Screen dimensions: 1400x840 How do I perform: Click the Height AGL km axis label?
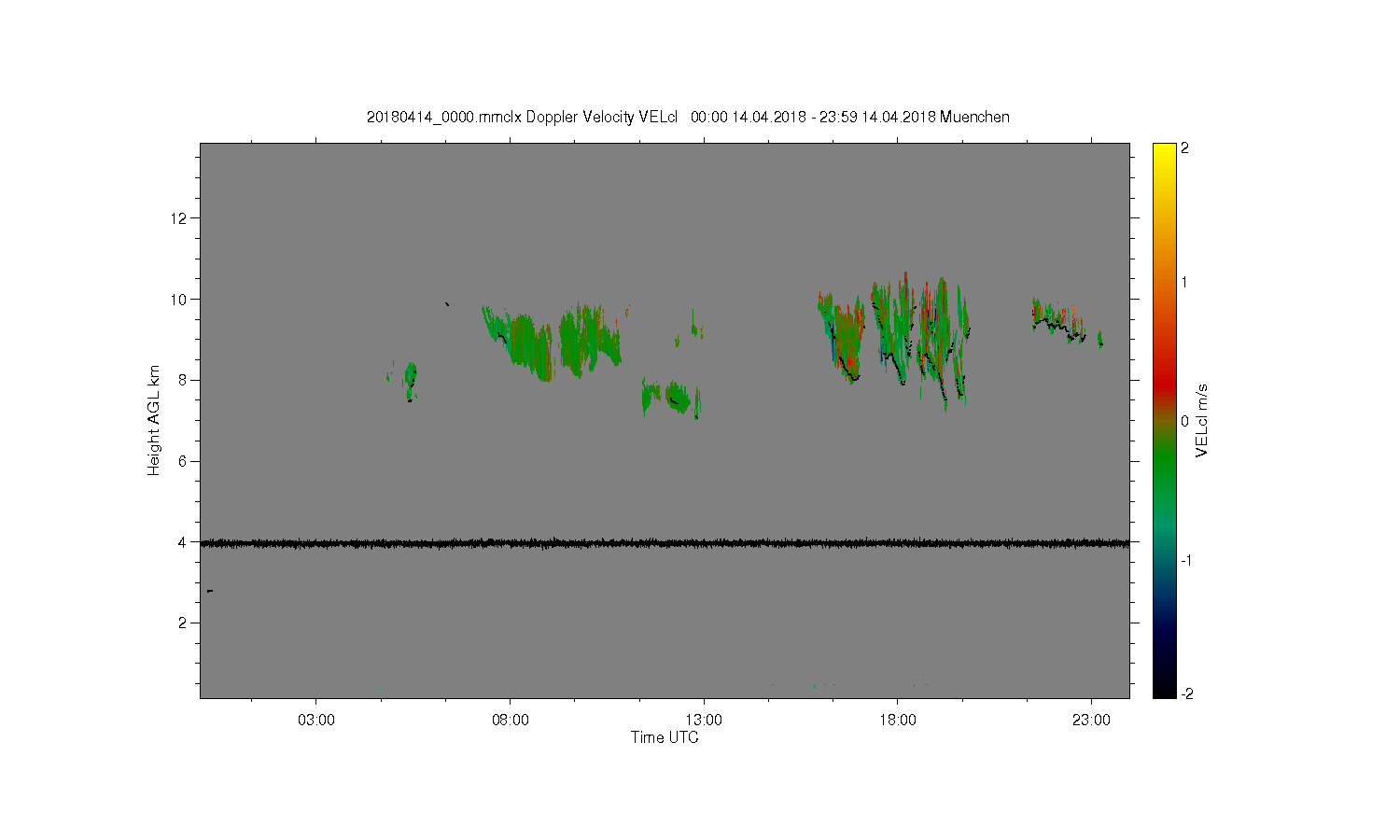click(154, 420)
